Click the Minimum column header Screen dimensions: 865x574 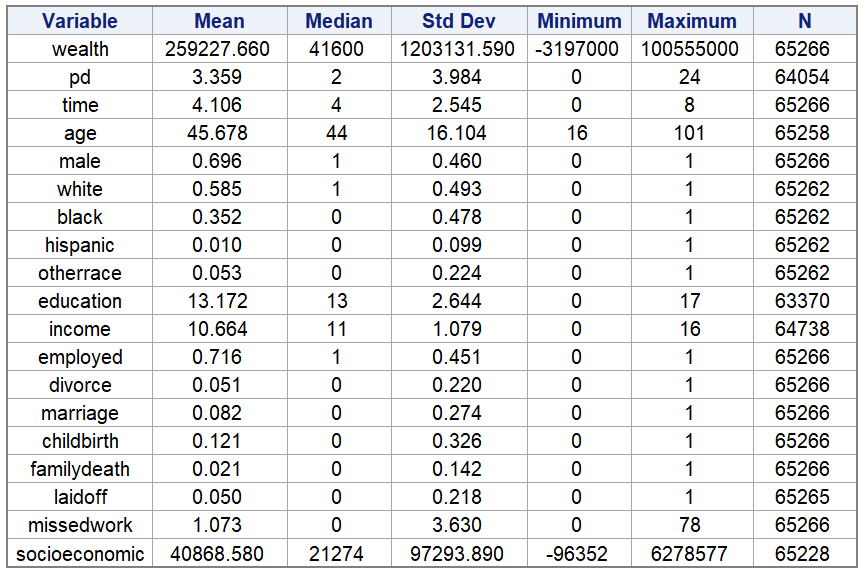579,21
